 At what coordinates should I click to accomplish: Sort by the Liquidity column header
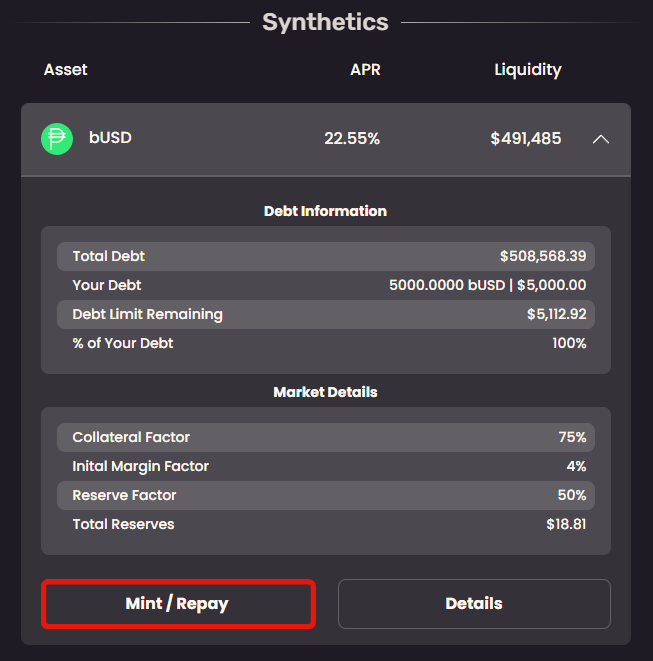527,70
